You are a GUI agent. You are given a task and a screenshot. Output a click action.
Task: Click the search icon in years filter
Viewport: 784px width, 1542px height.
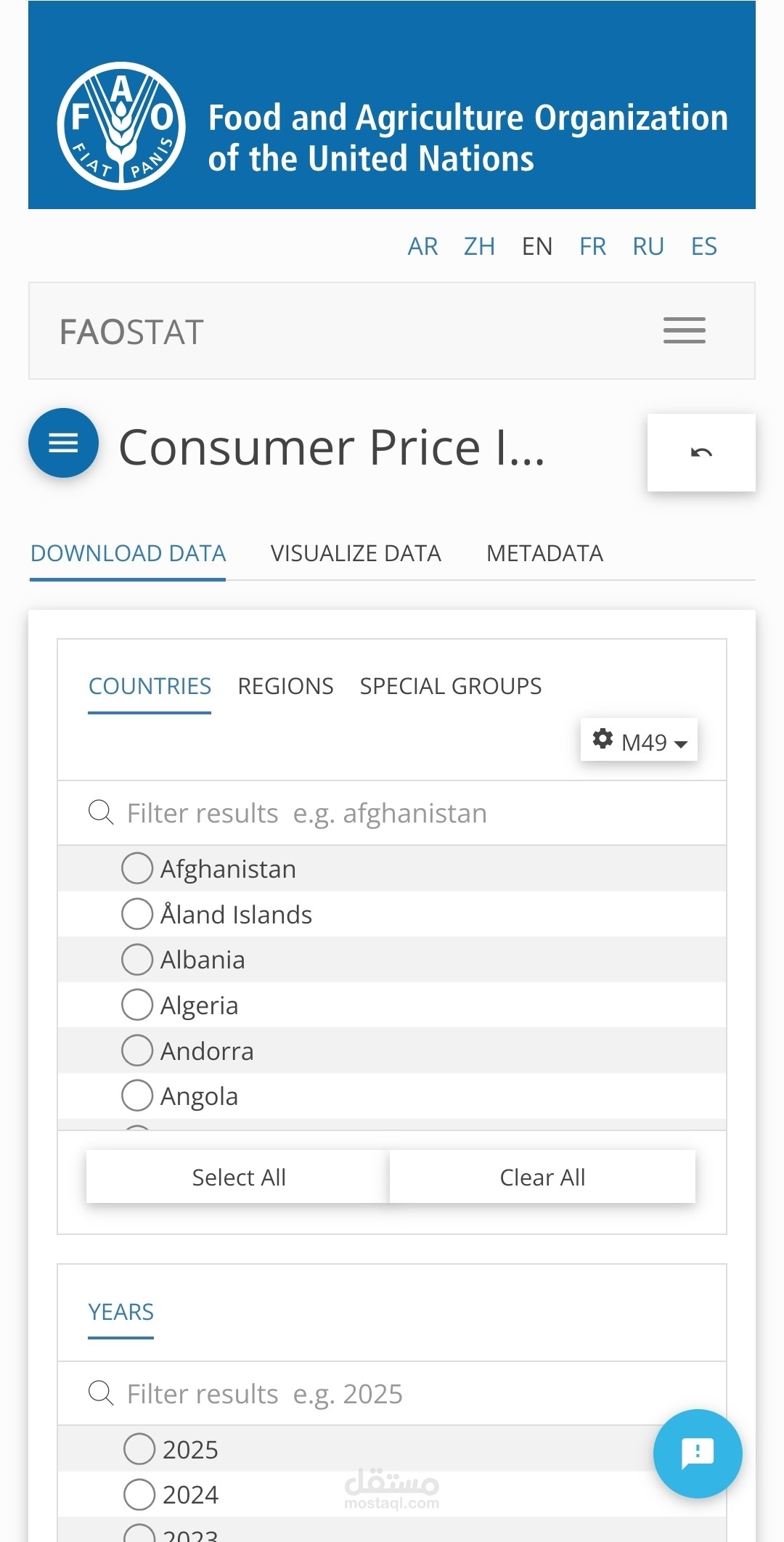101,1394
